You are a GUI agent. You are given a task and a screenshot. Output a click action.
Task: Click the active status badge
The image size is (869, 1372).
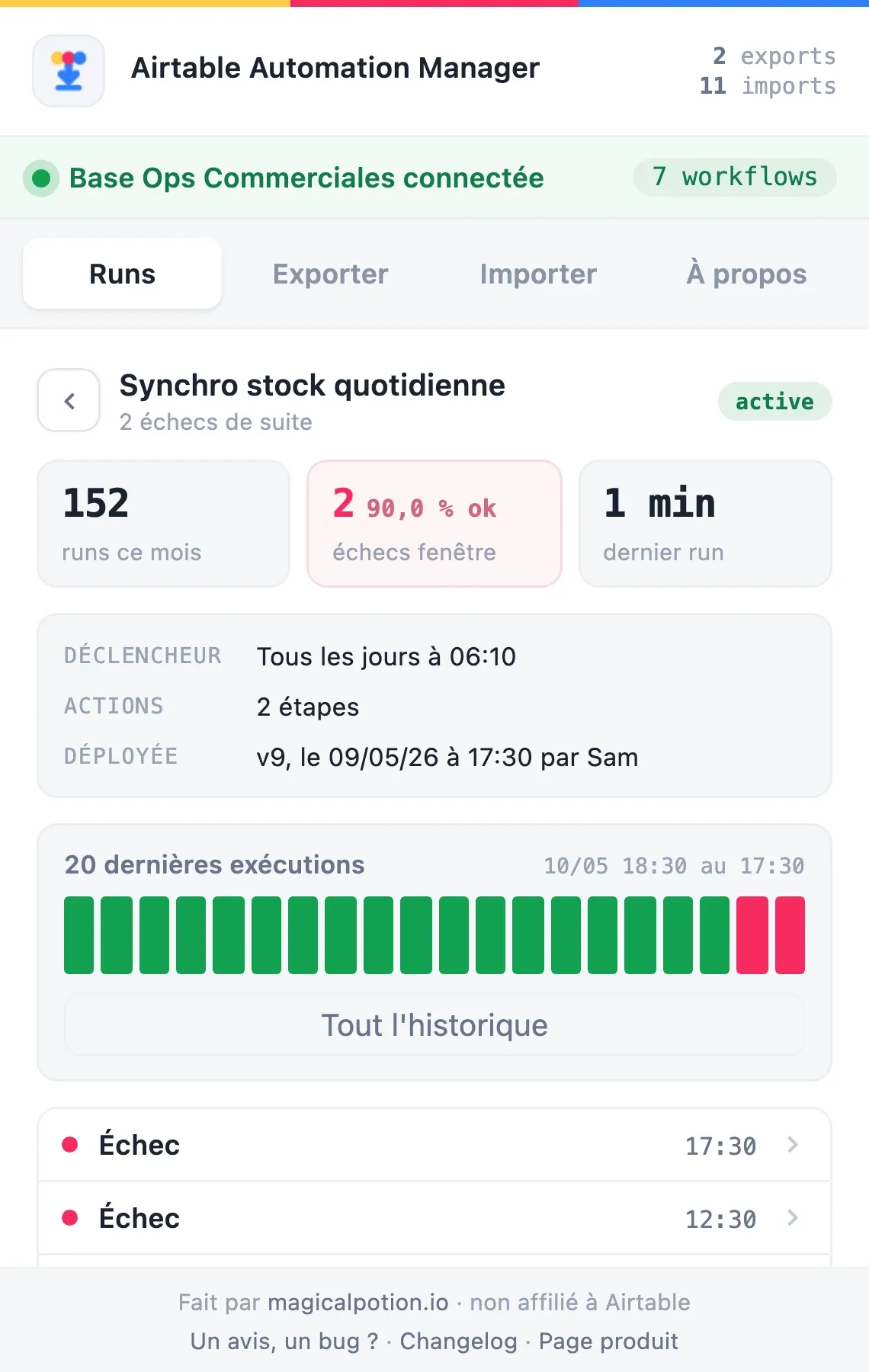point(774,401)
